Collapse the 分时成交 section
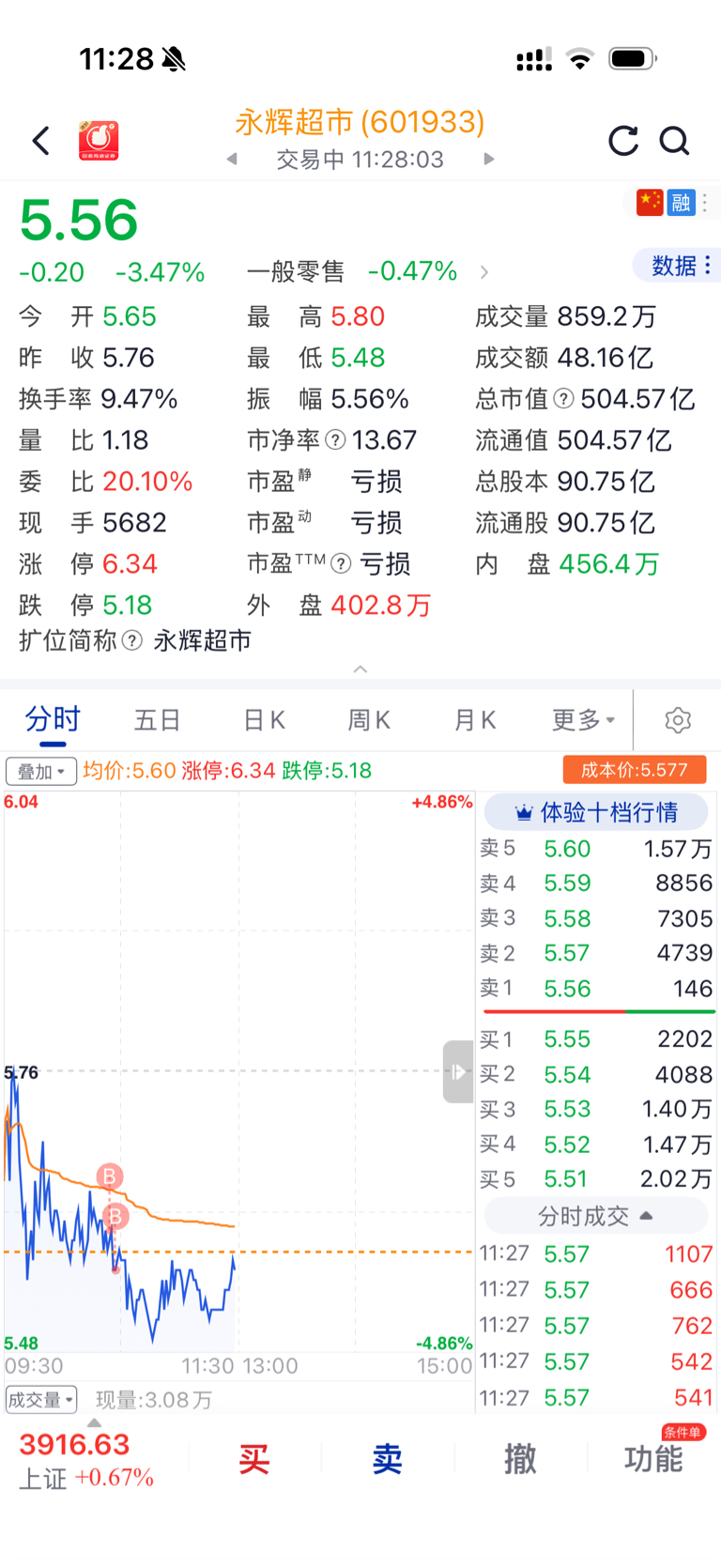The height and width of the screenshot is (1568, 721). (595, 1216)
